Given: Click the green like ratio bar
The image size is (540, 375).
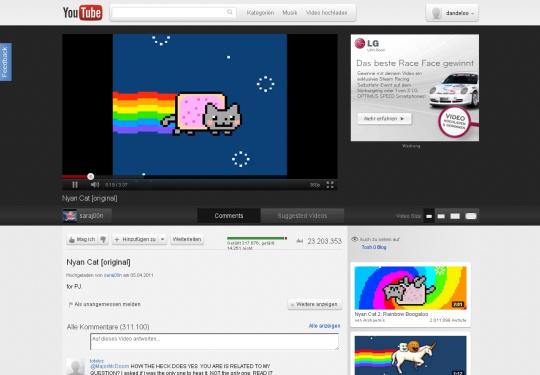Looking at the screenshot, I should click(x=257, y=238).
